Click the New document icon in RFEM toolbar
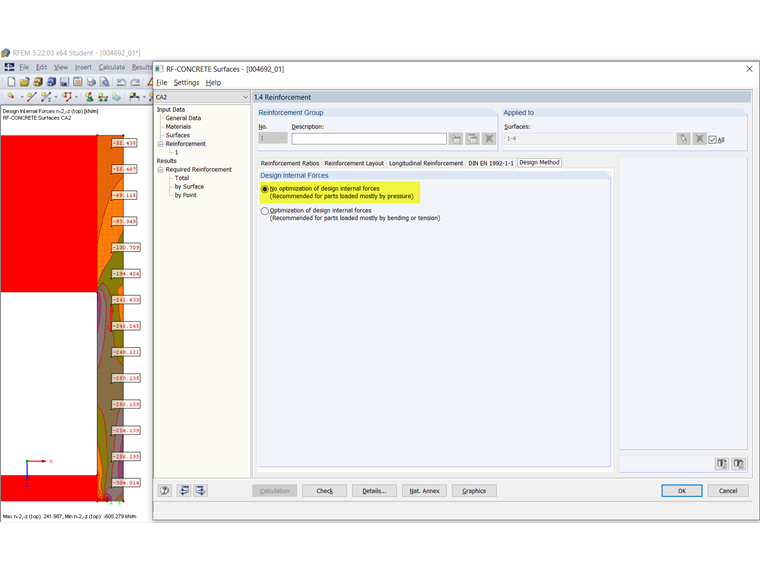The height and width of the screenshot is (570, 760). 11,82
